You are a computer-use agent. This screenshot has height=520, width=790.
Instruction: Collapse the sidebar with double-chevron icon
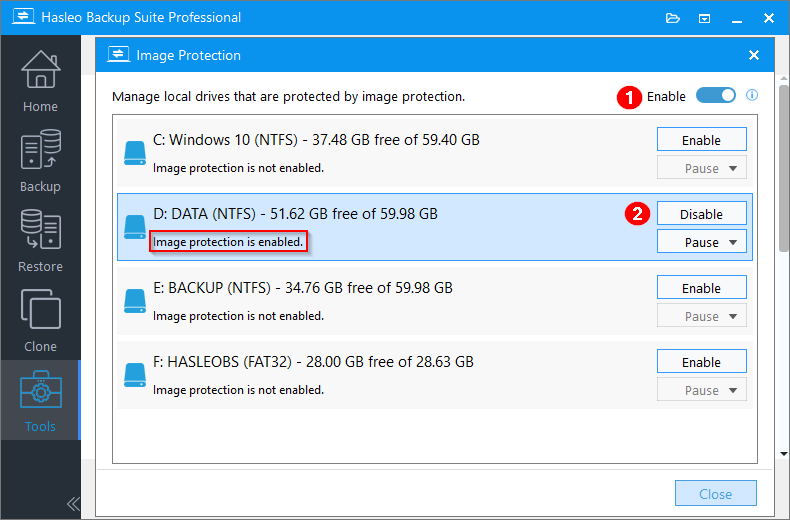point(73,503)
